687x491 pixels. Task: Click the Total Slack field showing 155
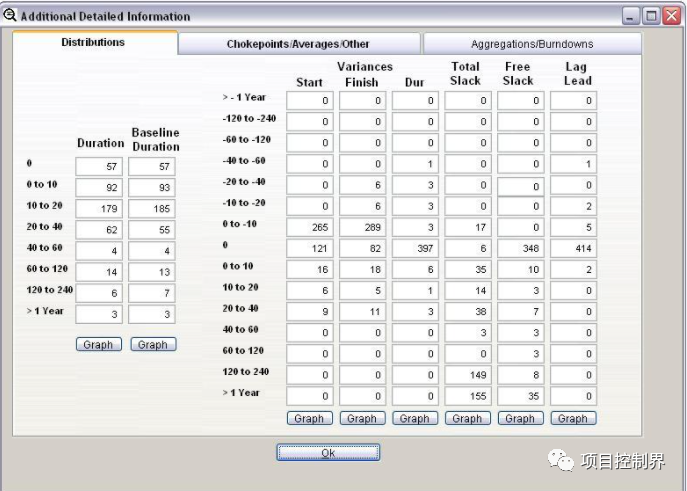(468, 396)
